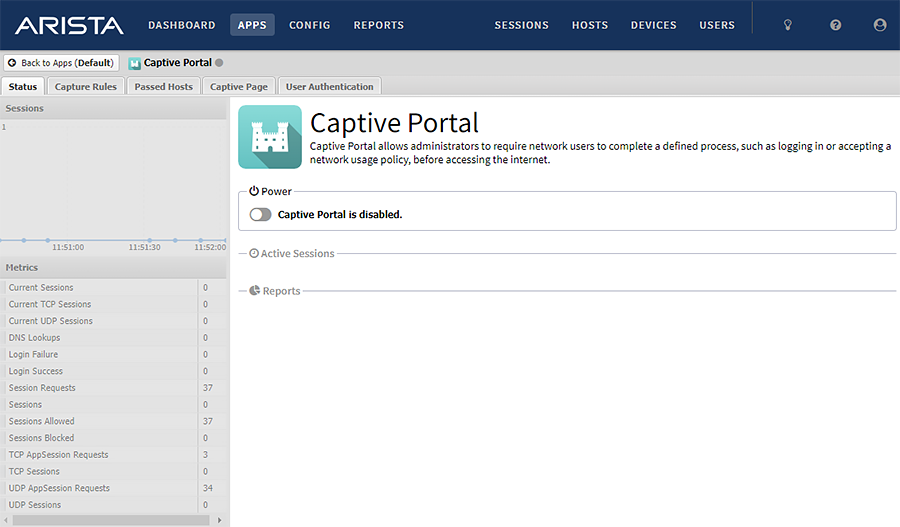Switch to the Capture Rules tab
This screenshot has width=900, height=527.
pyautogui.click(x=86, y=86)
